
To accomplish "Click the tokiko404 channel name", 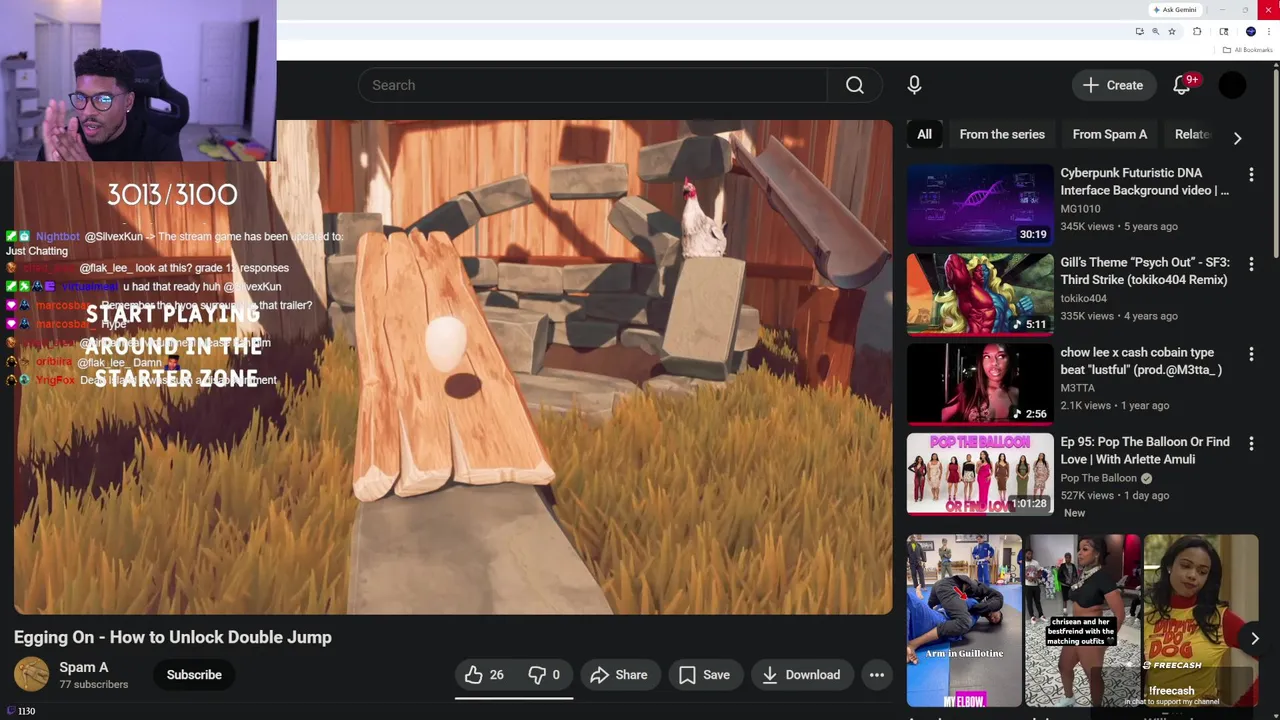I will click(1084, 298).
